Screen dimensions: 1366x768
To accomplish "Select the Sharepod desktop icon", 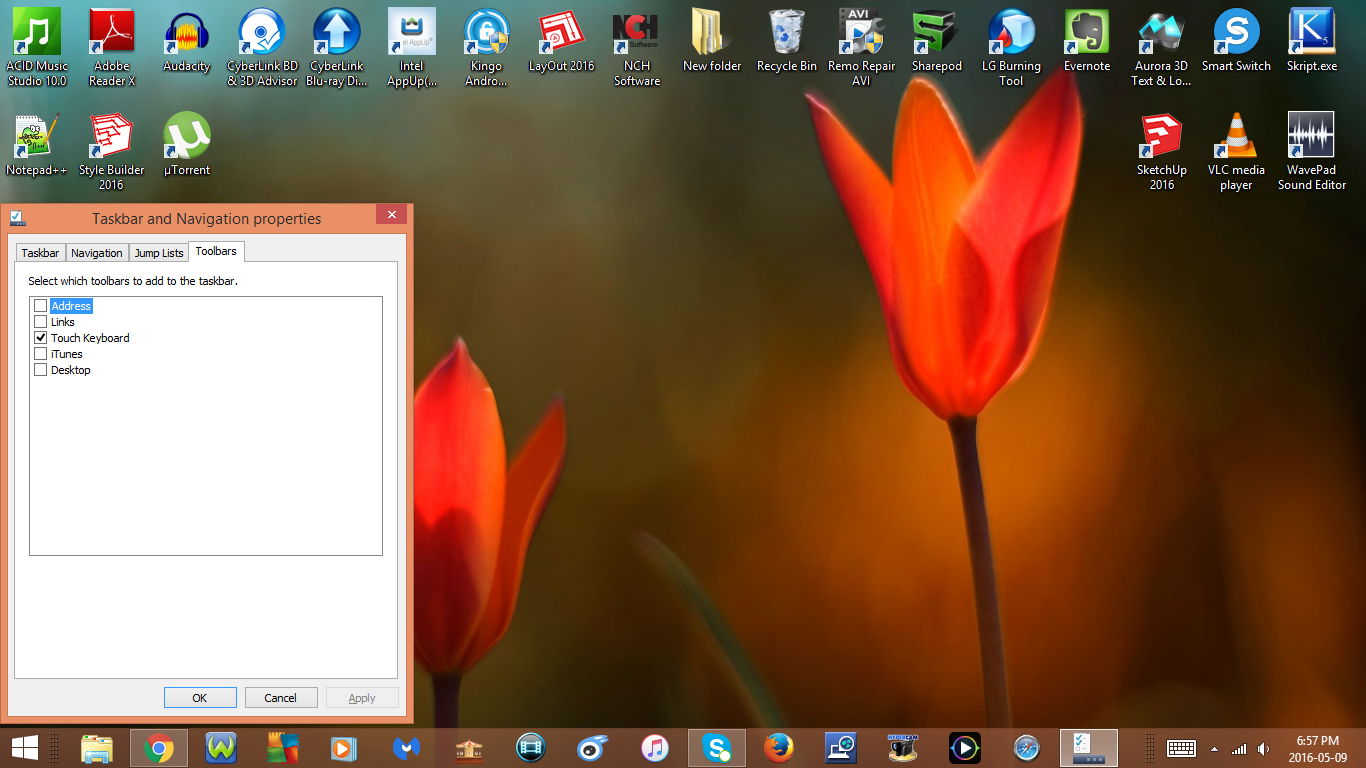I will coord(937,40).
